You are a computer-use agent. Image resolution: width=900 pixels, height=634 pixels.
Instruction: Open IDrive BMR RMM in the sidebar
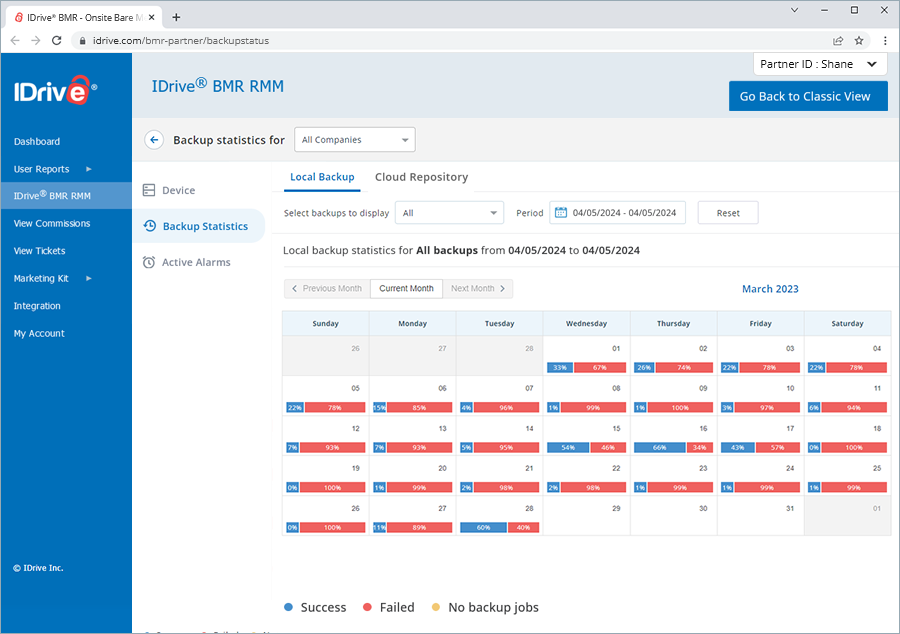(x=66, y=196)
